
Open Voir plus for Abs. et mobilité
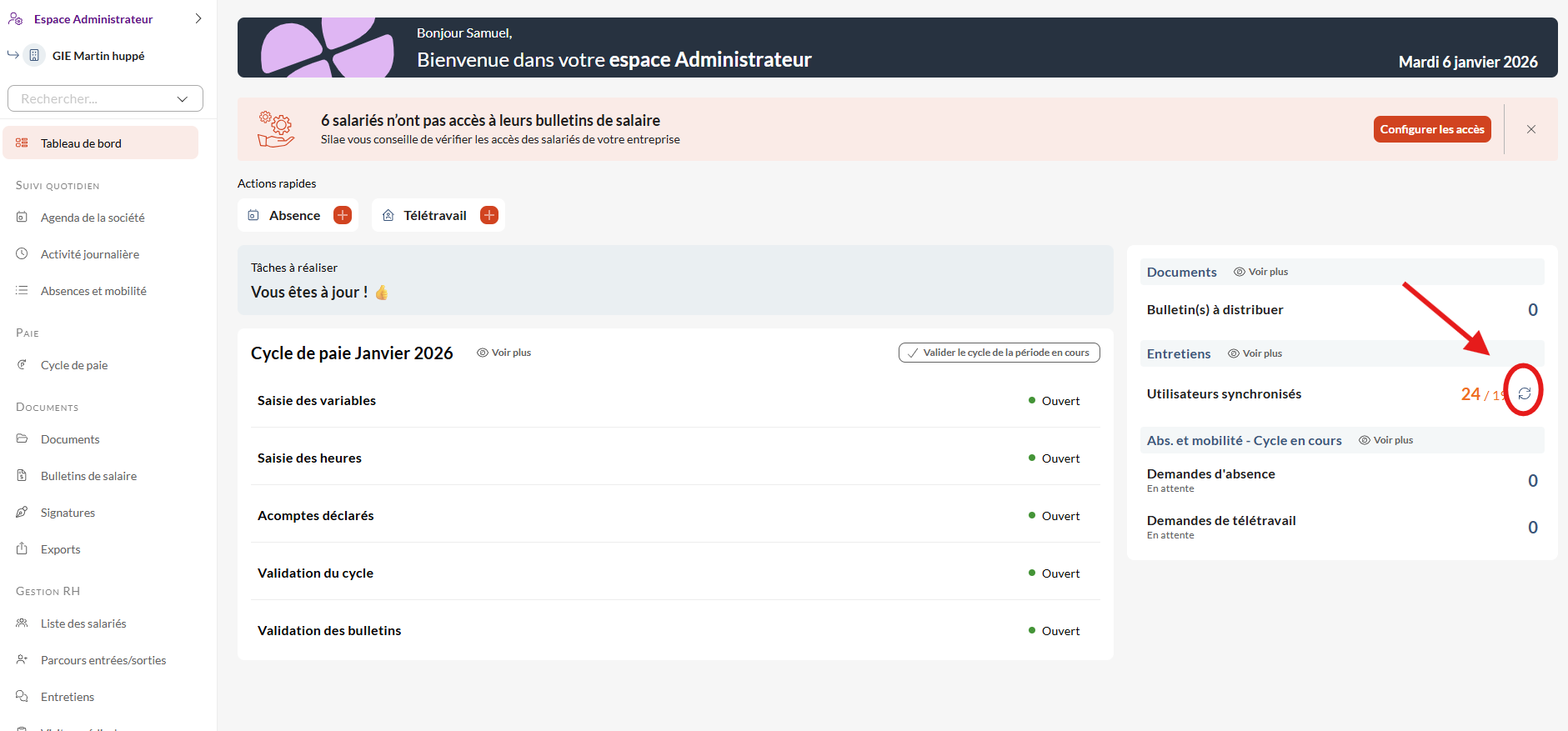[x=1385, y=440]
